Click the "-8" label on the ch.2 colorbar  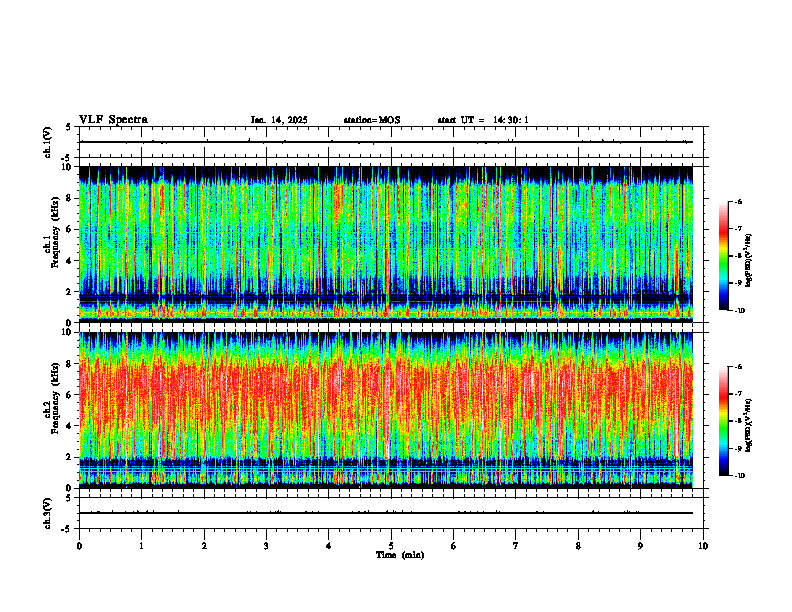[x=738, y=421]
